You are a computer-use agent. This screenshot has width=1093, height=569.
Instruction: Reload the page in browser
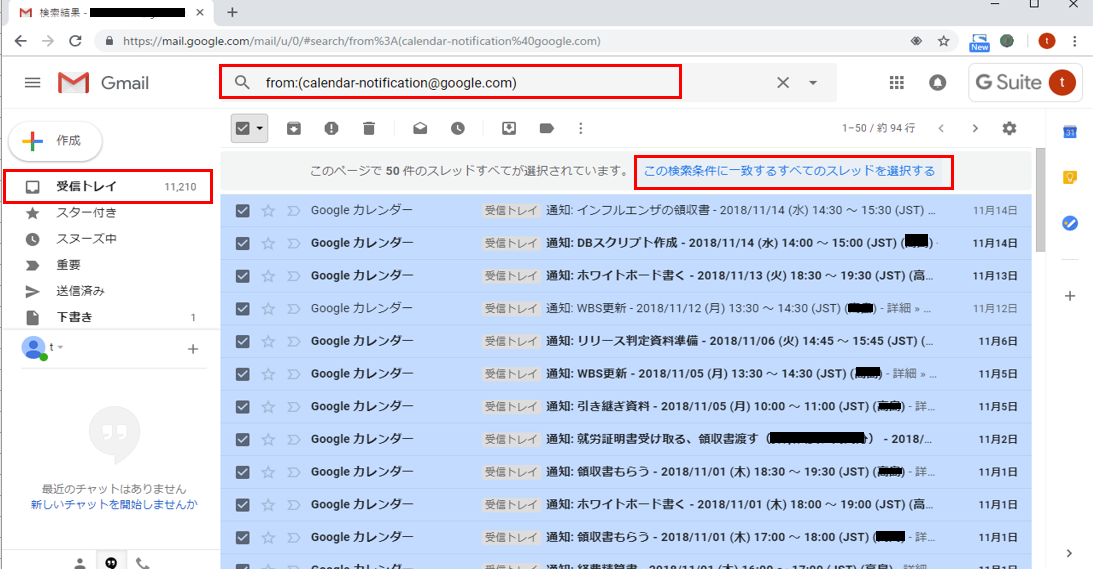pyautogui.click(x=75, y=40)
